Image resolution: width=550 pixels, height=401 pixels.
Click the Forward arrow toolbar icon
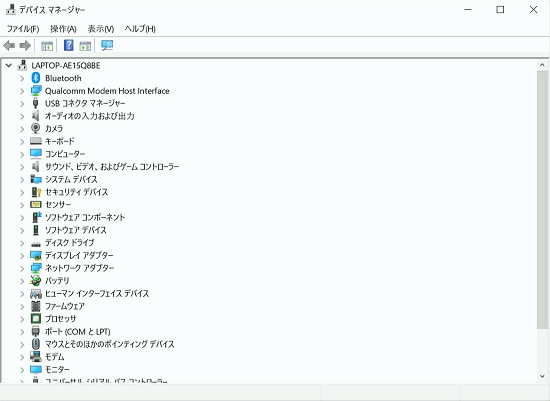point(25,45)
